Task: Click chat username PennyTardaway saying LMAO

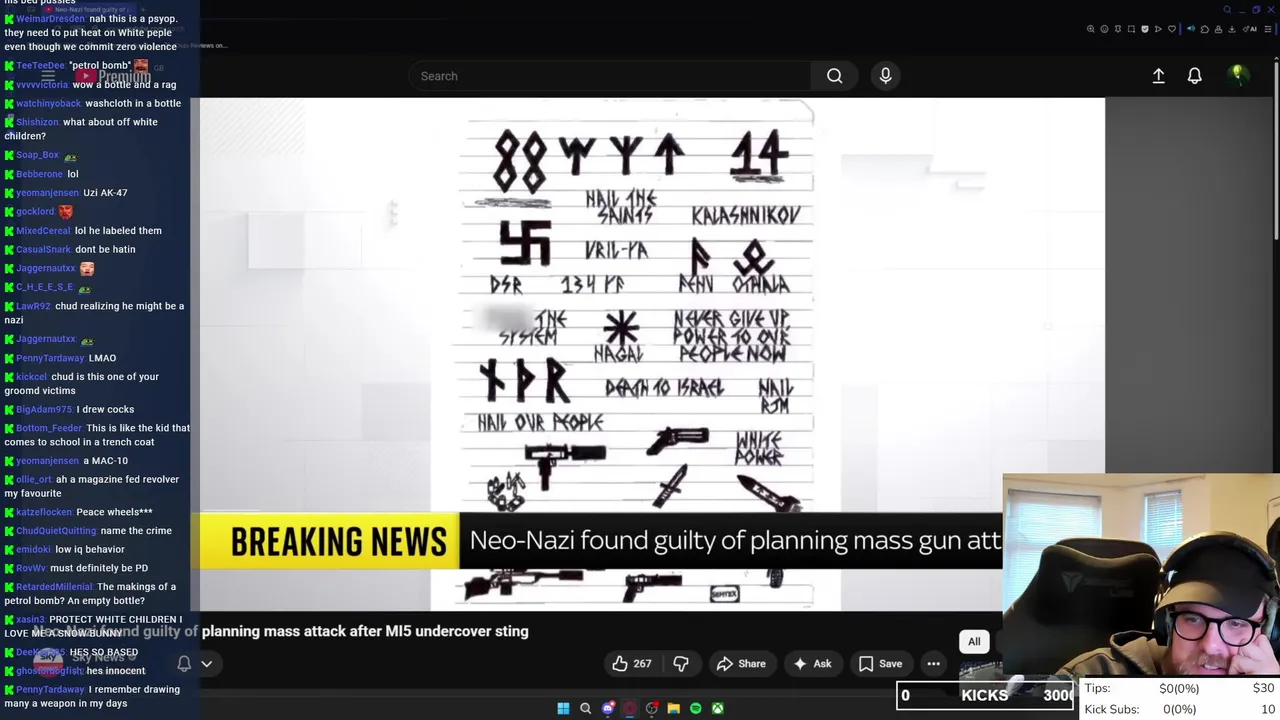Action: (x=50, y=358)
